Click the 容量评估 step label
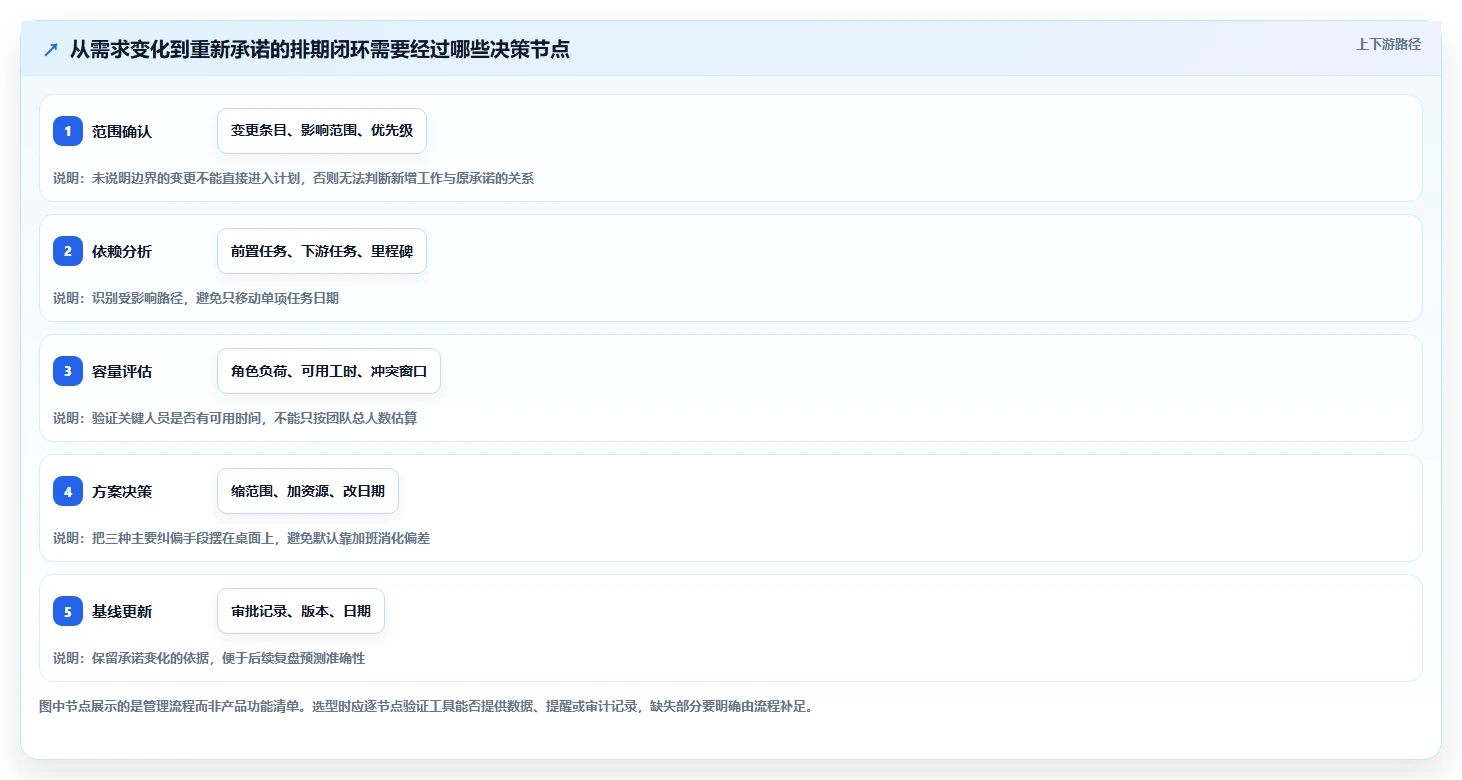The height and width of the screenshot is (780, 1462). pyautogui.click(x=122, y=371)
